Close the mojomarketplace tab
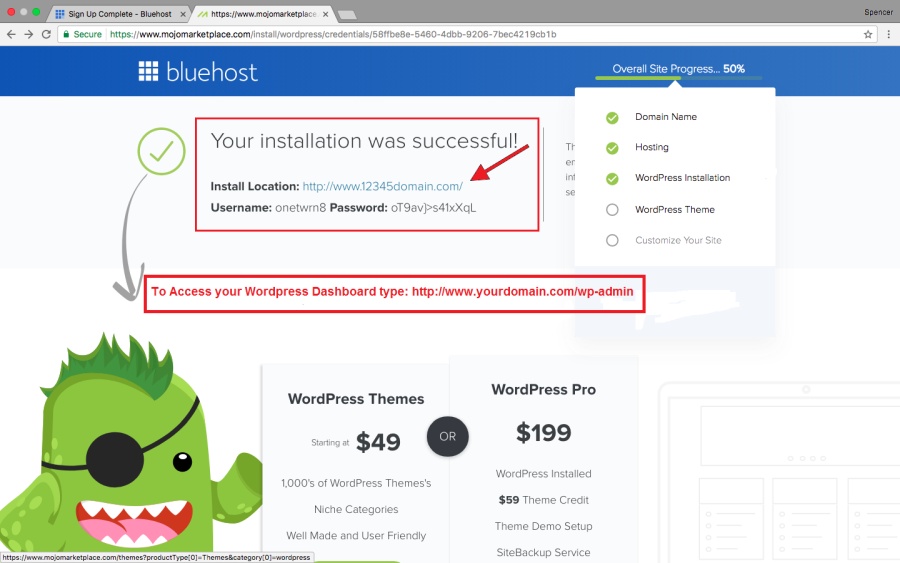Screen dimensions: 900x563 pos(325,14)
